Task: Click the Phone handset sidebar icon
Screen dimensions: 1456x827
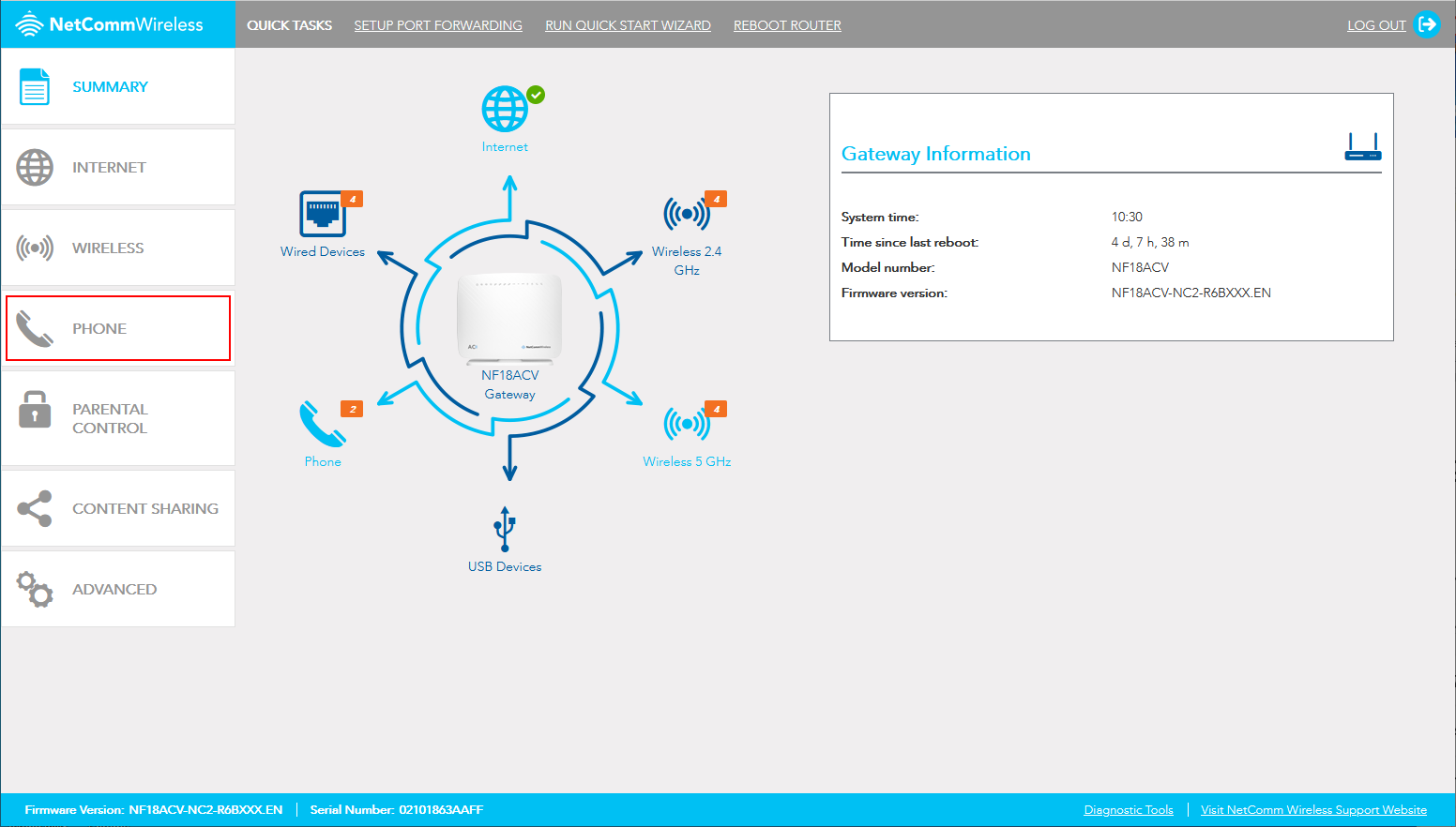Action: pyautogui.click(x=35, y=328)
